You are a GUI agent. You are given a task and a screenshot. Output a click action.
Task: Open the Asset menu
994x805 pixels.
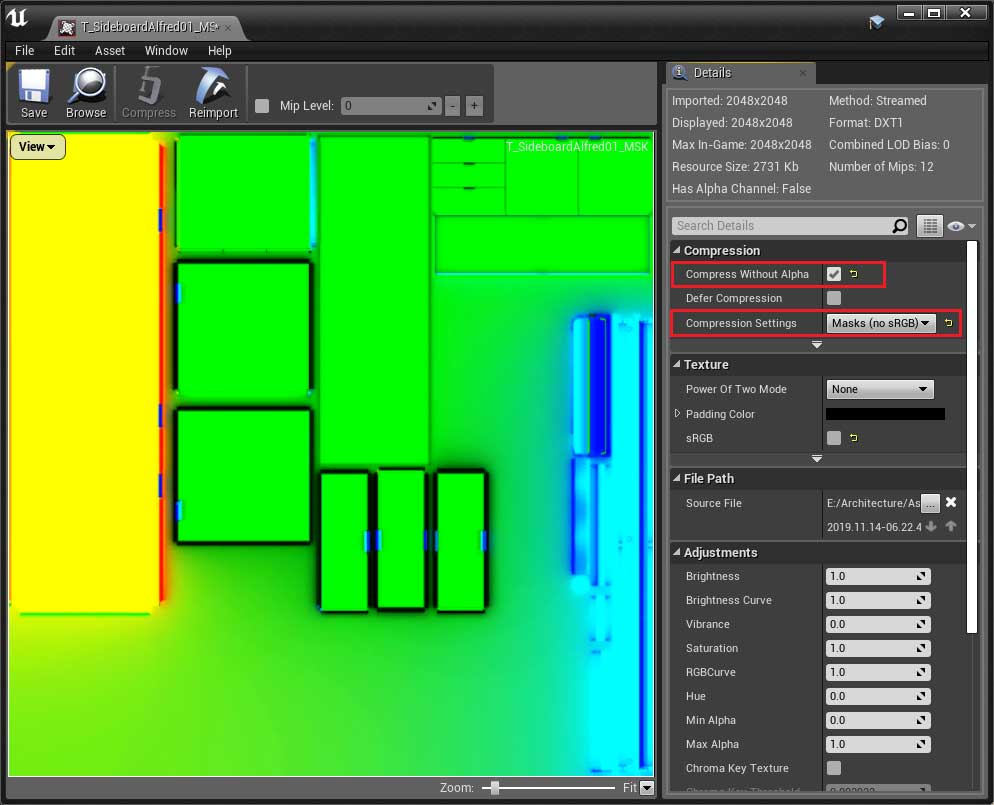110,51
